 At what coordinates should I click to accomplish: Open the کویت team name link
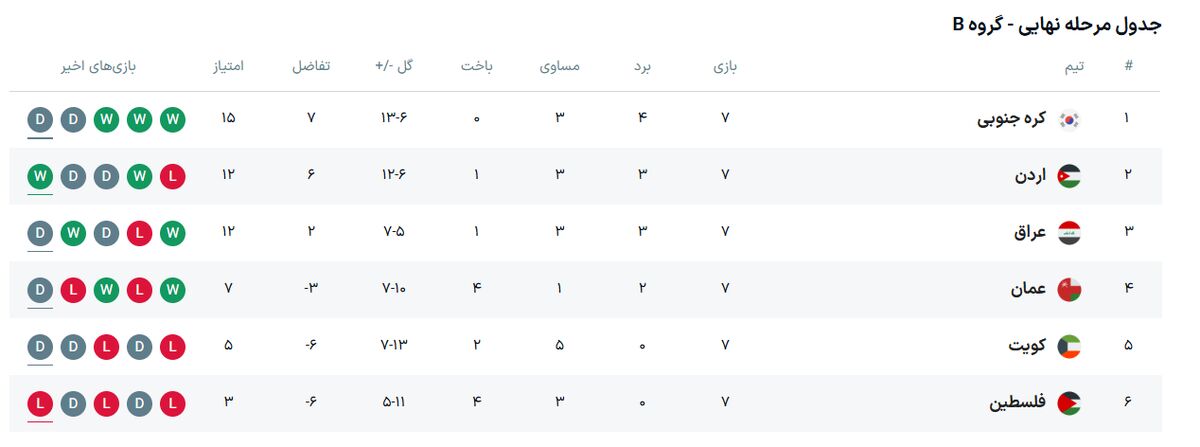click(1027, 347)
